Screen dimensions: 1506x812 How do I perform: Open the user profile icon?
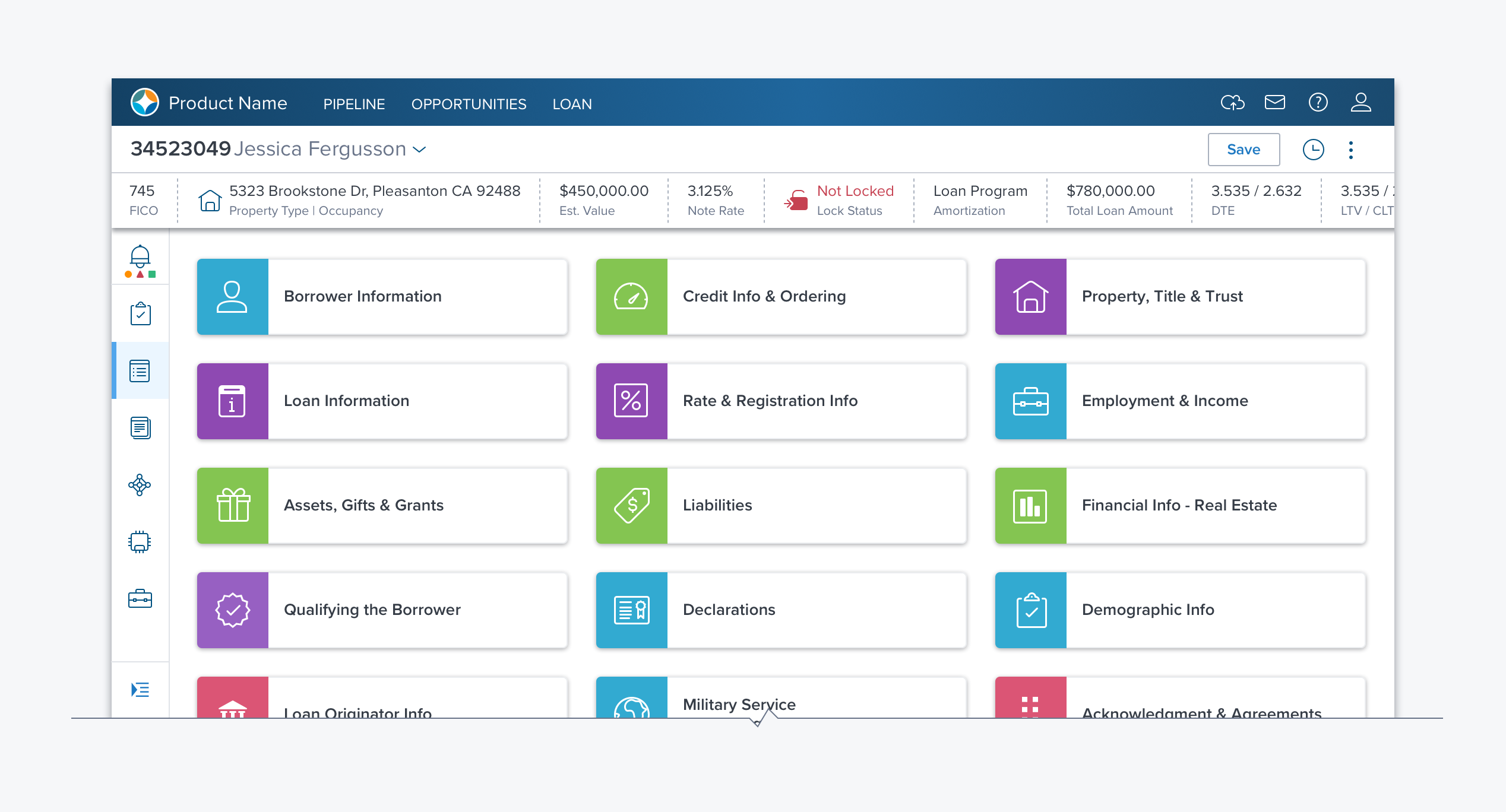point(1361,102)
